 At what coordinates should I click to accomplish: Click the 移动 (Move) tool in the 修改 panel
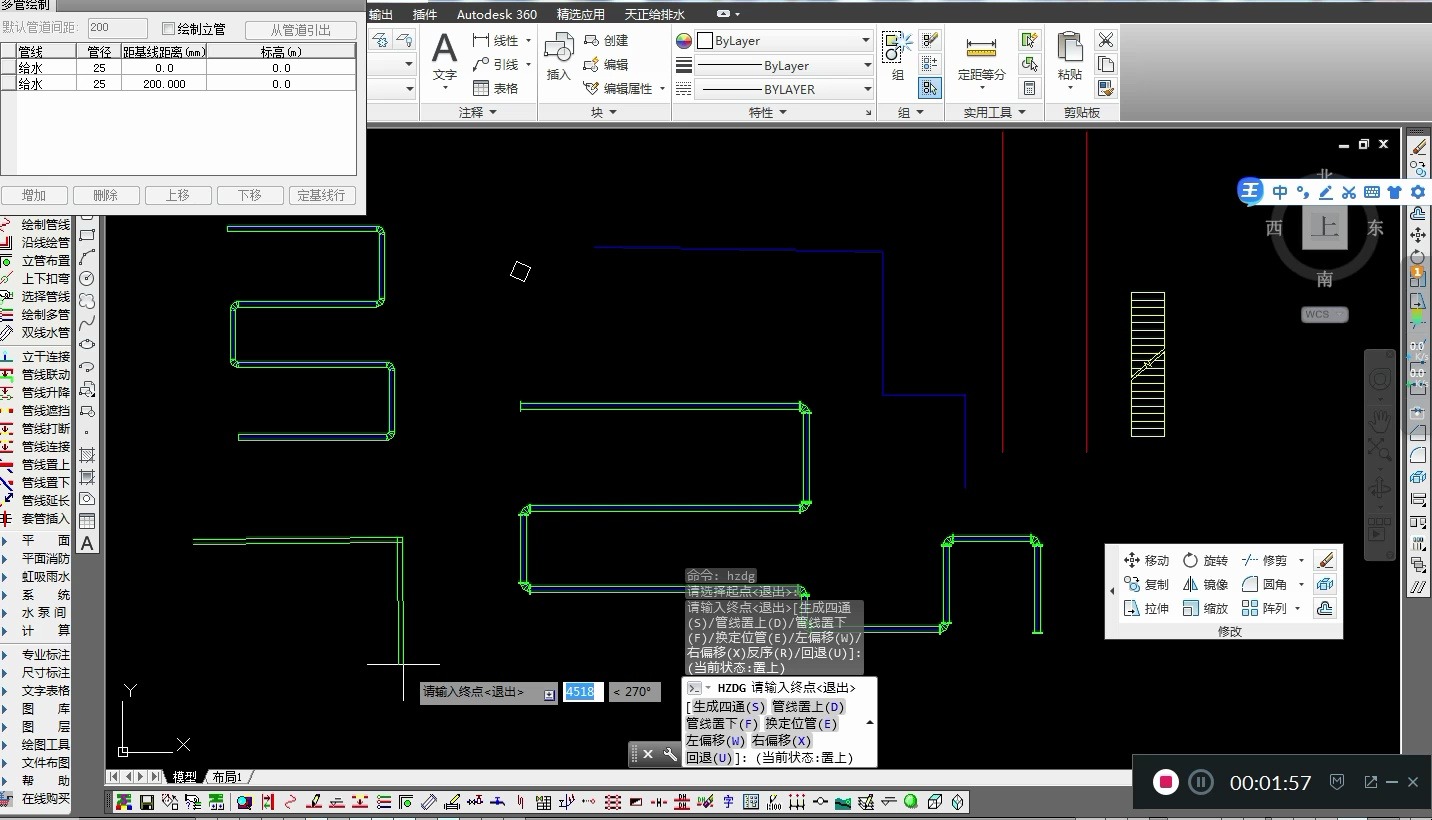coord(1146,560)
